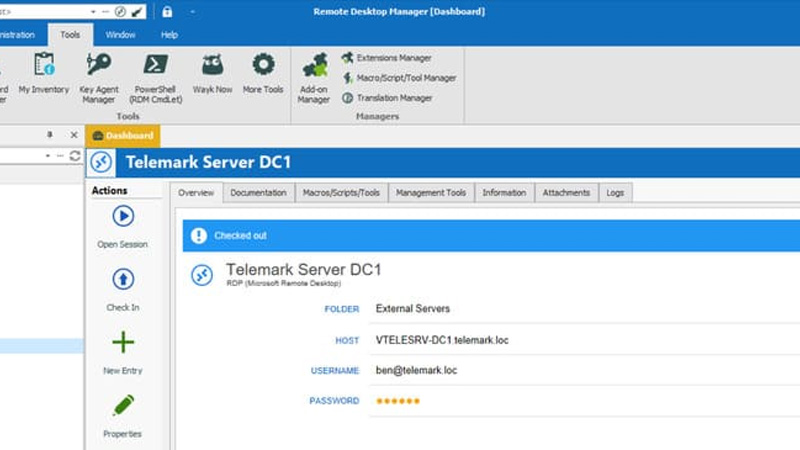Open Administration ribbon tab
The width and height of the screenshot is (800, 450).
point(18,35)
